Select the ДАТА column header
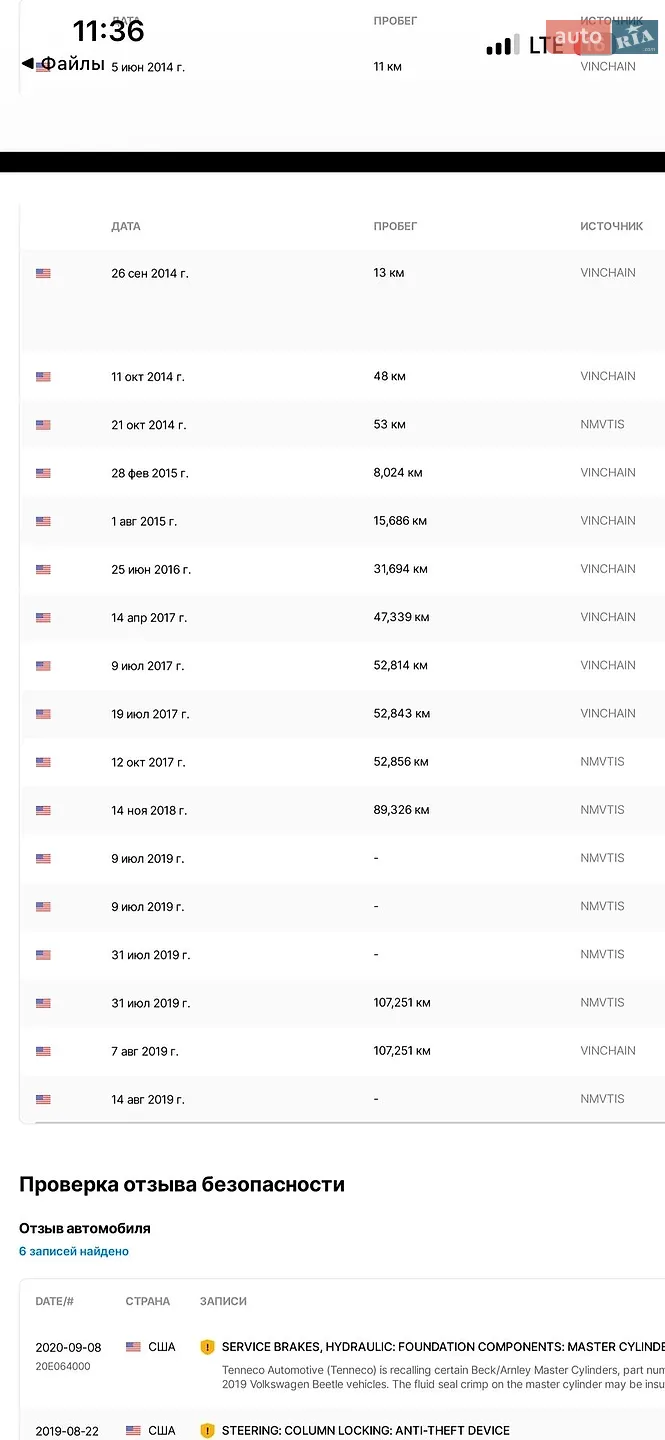Screen dimensions: 665x1440 126,226
